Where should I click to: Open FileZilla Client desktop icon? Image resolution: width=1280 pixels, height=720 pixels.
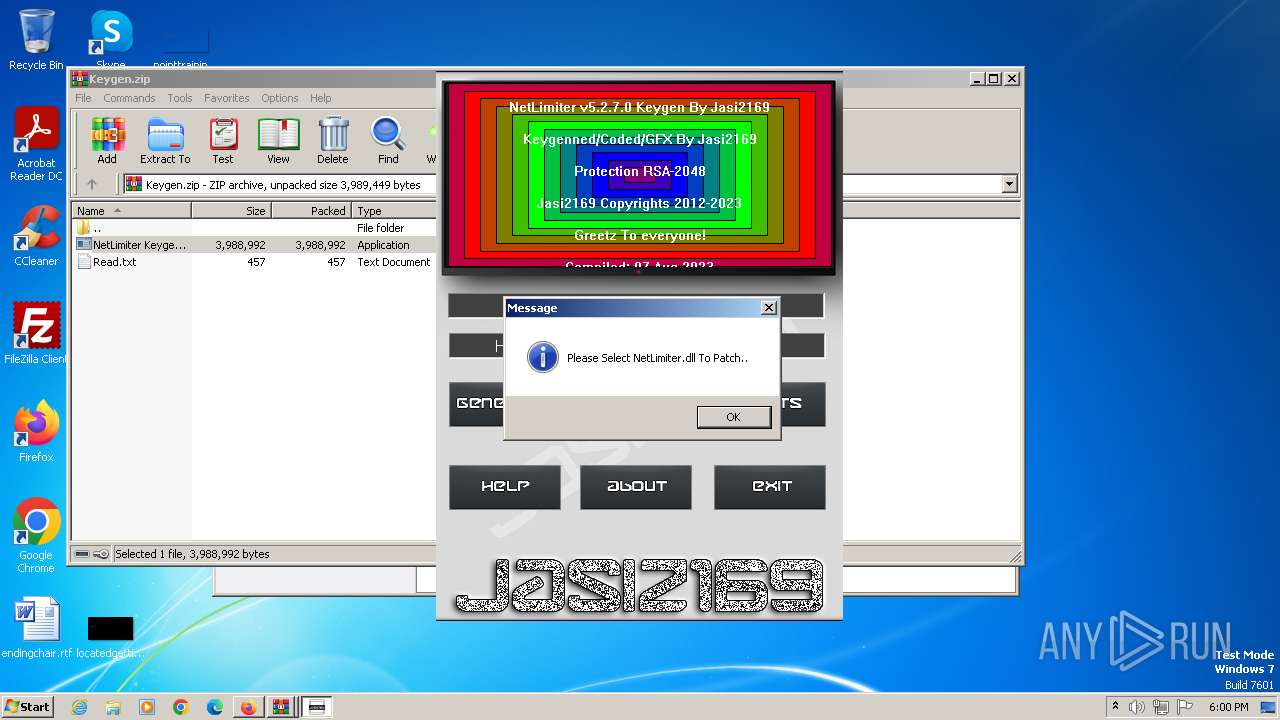point(36,334)
